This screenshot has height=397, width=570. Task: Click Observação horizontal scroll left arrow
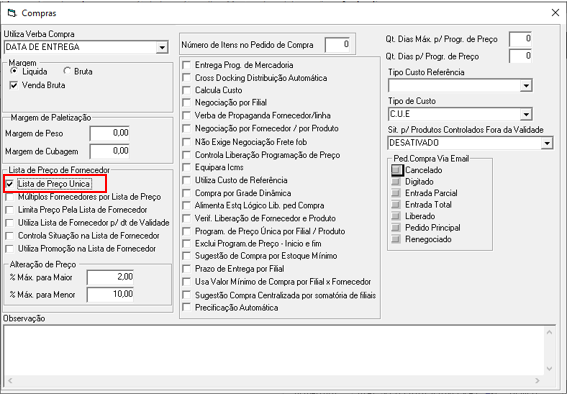[10, 381]
